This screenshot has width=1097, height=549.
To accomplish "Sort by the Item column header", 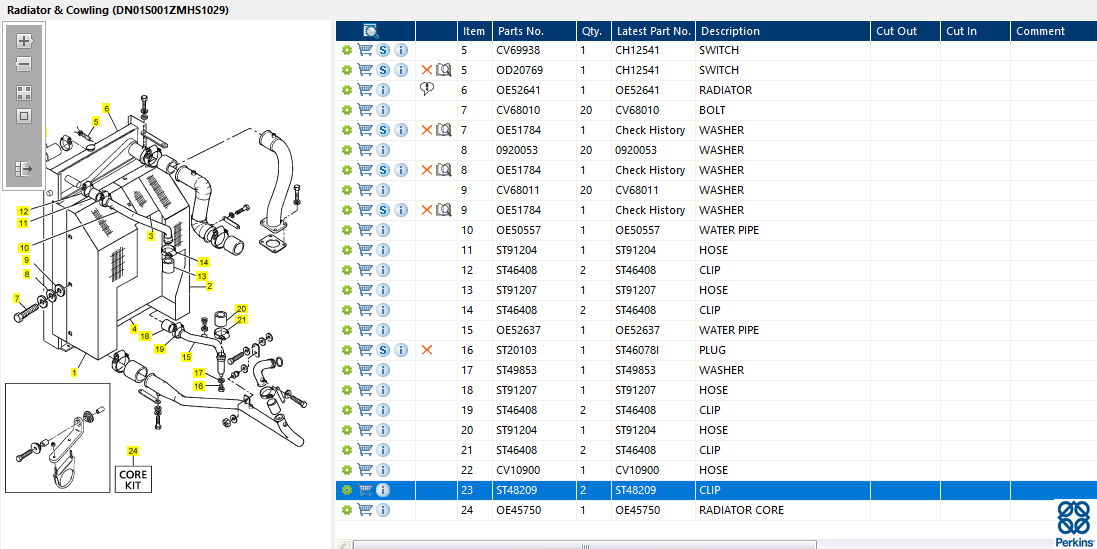I will pos(474,31).
